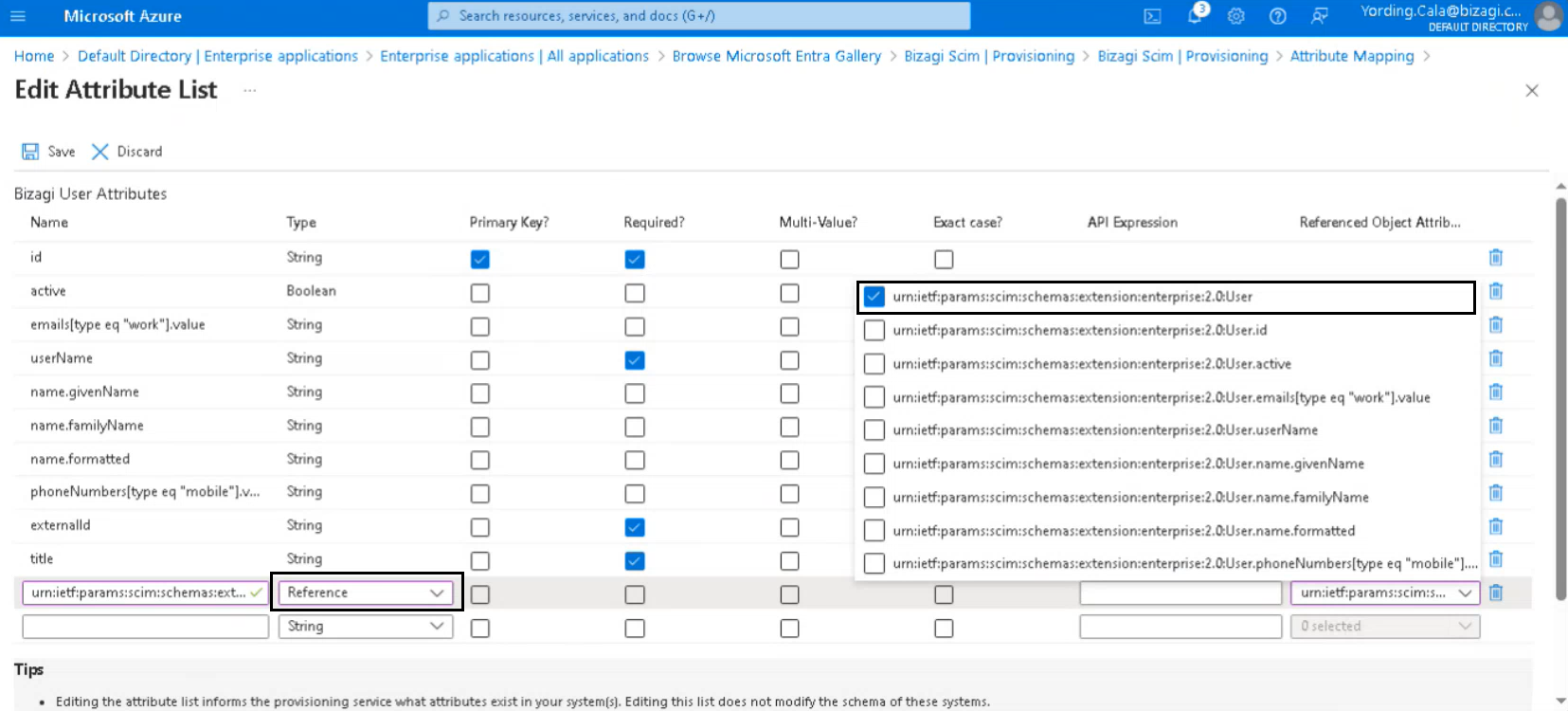
Task: Open the help question mark icon
Action: coord(1278,16)
